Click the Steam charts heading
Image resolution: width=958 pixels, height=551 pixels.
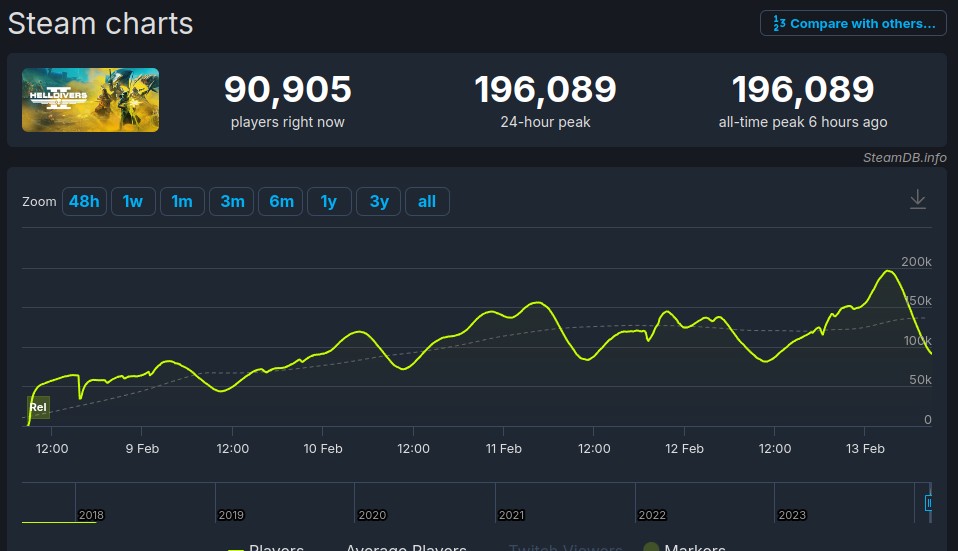tap(100, 24)
